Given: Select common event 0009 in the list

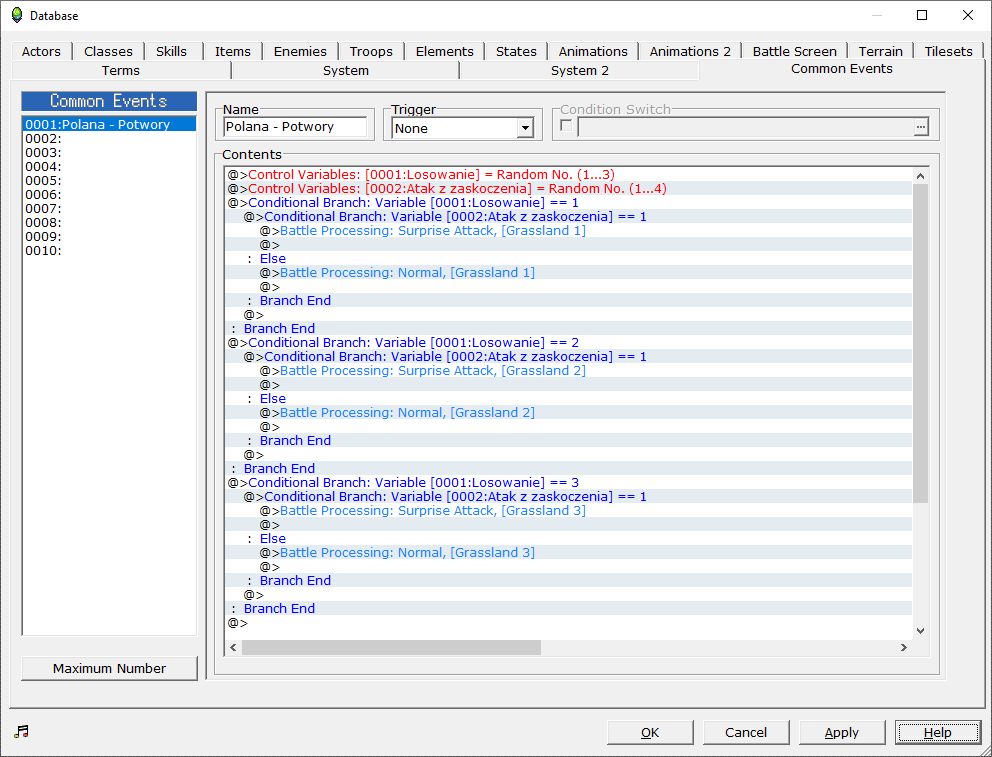Looking at the screenshot, I should click(109, 237).
